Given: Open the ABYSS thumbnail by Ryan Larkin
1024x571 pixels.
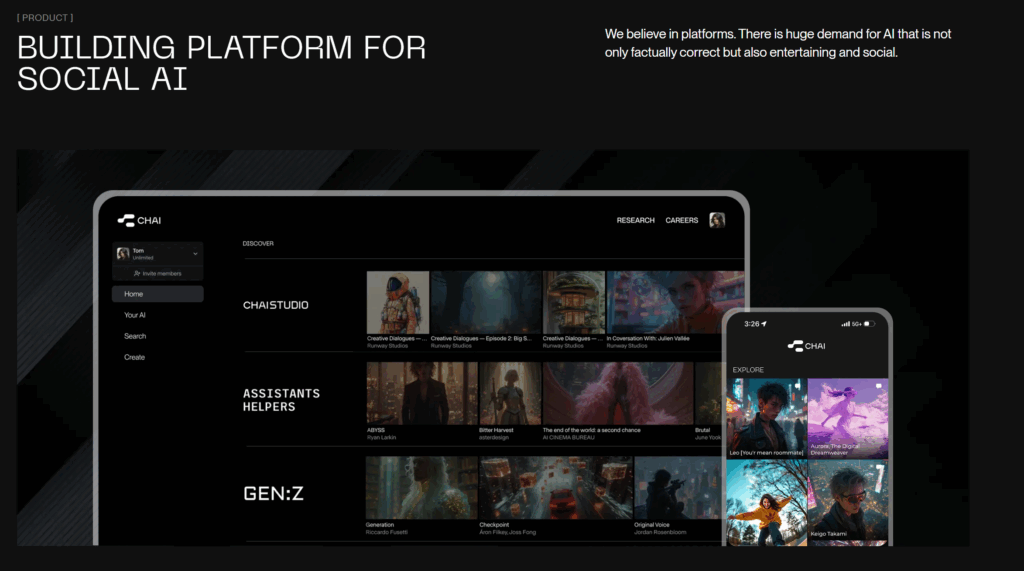Looking at the screenshot, I should pos(421,393).
